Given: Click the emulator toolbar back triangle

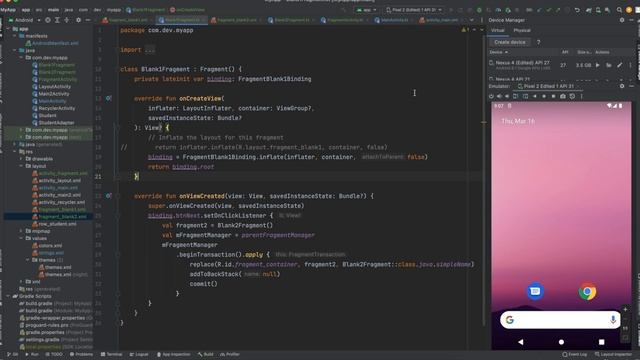Looking at the screenshot, I should pos(535,96).
